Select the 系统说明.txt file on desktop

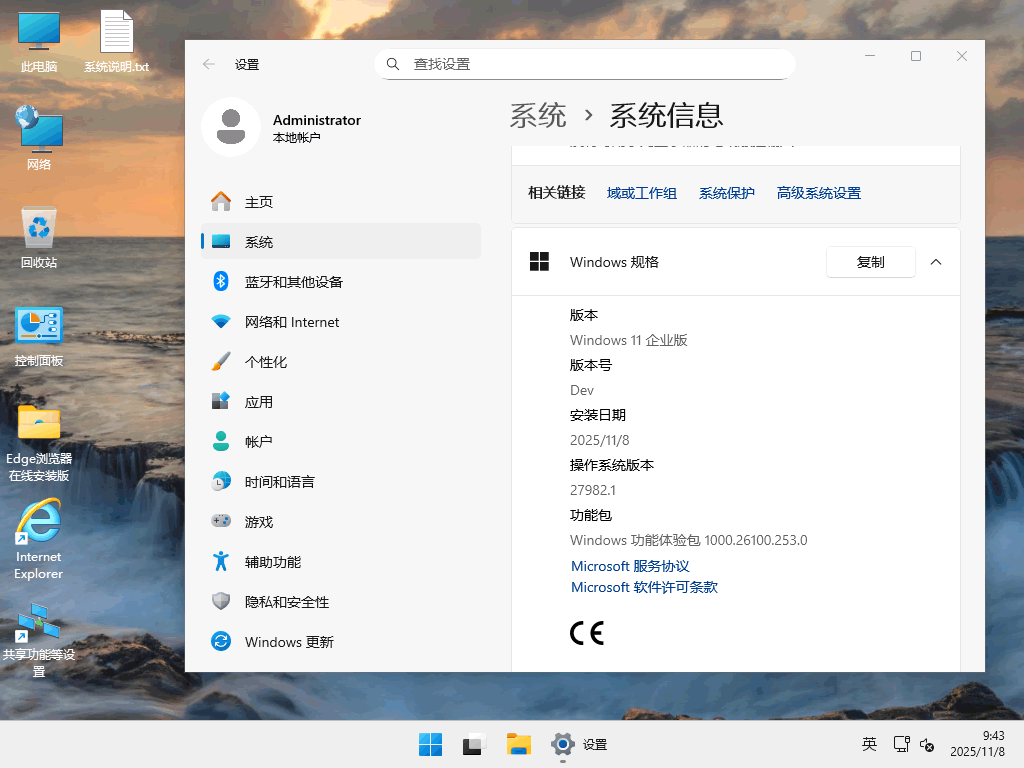(116, 42)
